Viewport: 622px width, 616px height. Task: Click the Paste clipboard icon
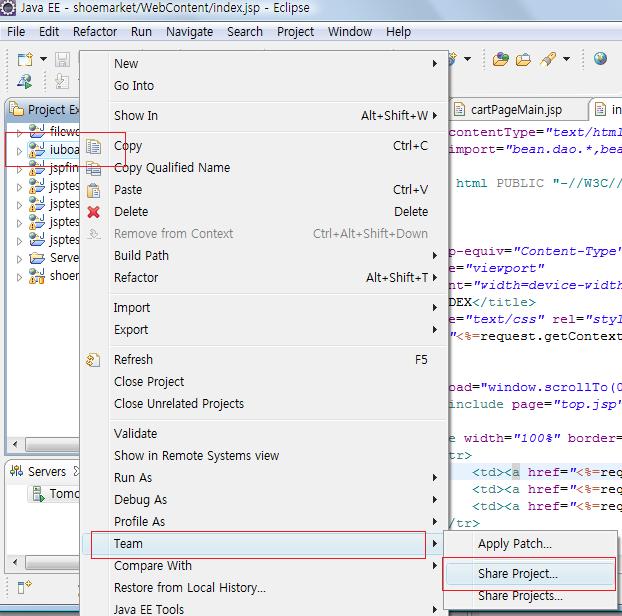[x=93, y=191]
